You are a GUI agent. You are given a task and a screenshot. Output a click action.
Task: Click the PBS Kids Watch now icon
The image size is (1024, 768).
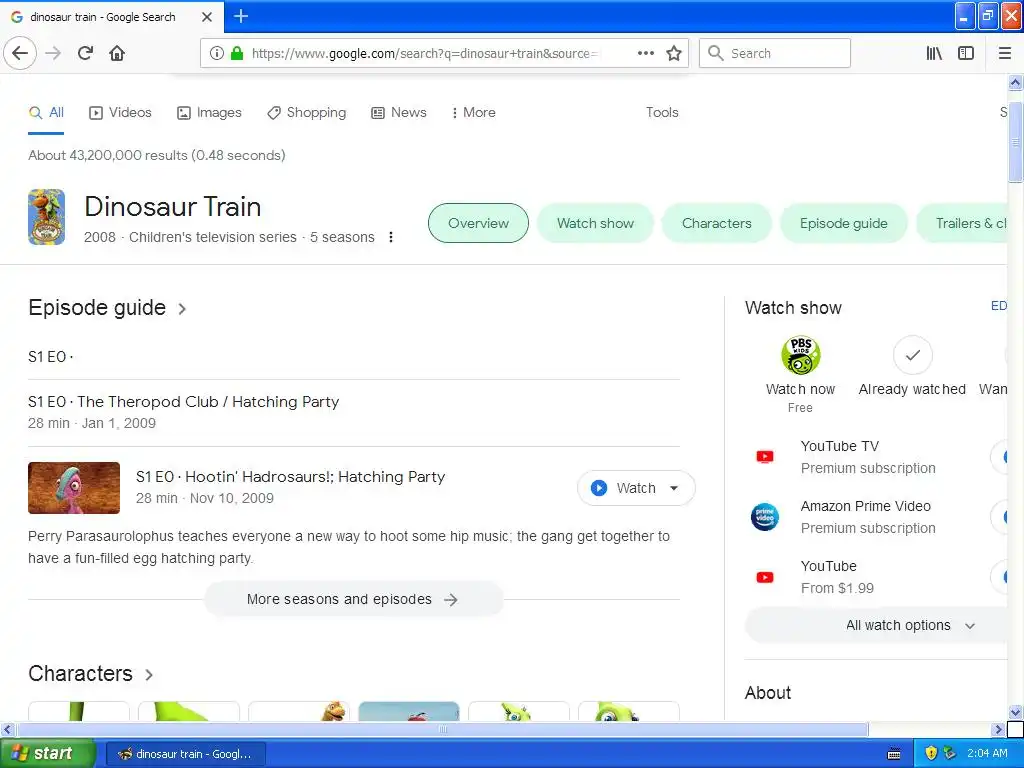pyautogui.click(x=801, y=355)
